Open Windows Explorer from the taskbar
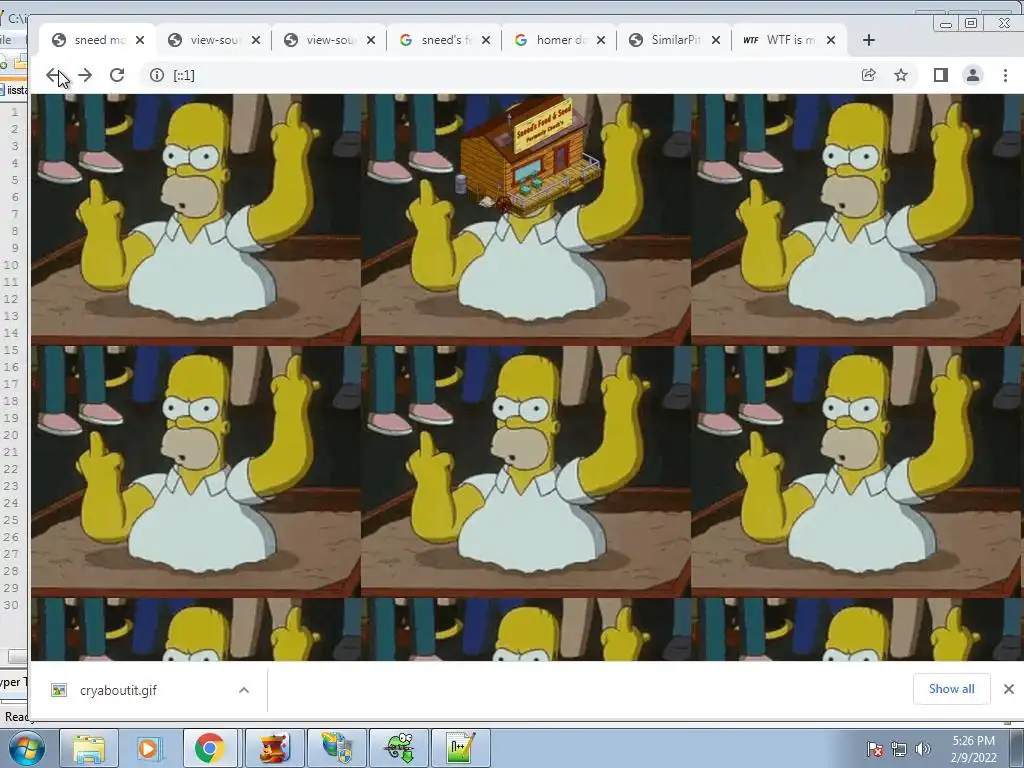 (x=89, y=748)
